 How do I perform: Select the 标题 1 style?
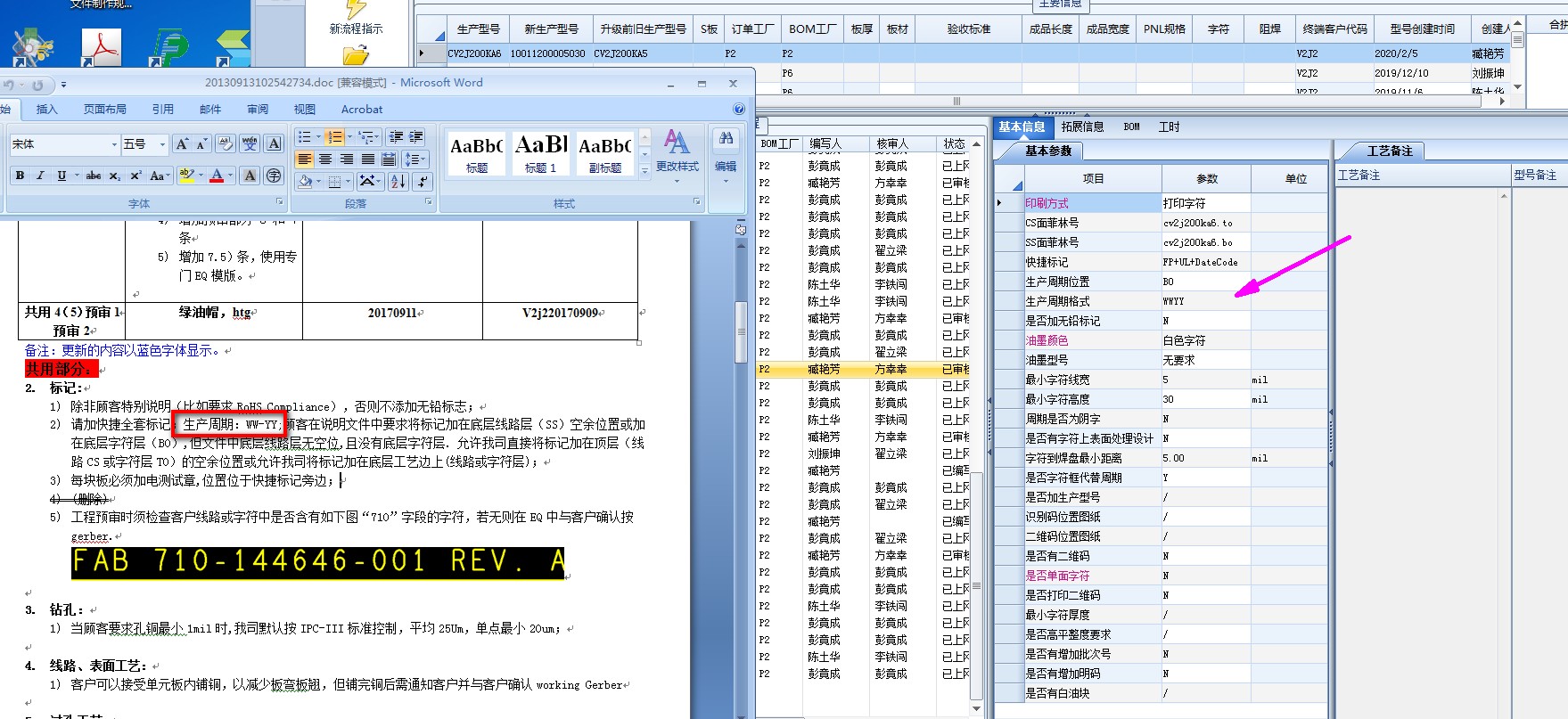pyautogui.click(x=540, y=152)
